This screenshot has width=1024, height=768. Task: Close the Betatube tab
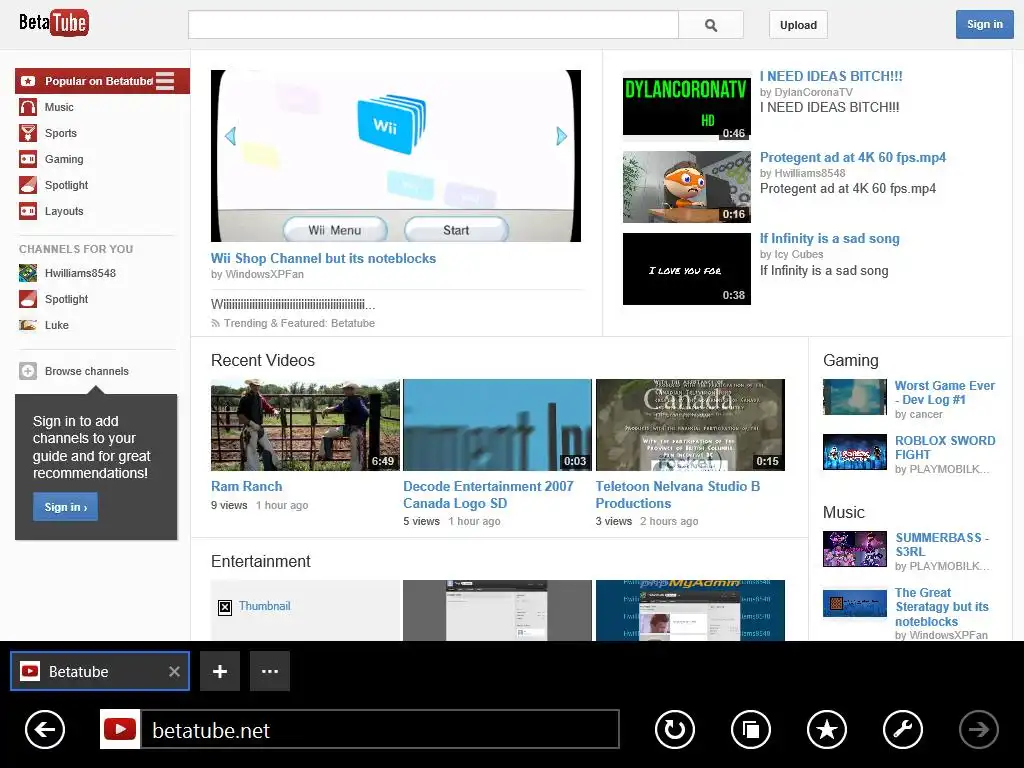(x=174, y=671)
